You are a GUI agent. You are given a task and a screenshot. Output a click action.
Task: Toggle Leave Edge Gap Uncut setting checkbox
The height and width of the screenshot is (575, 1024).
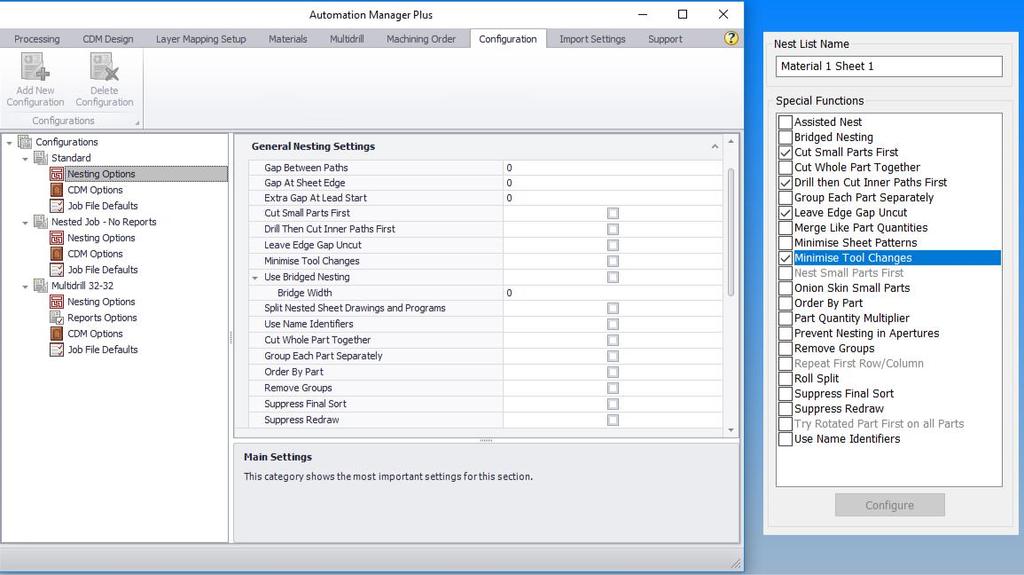[x=613, y=245]
